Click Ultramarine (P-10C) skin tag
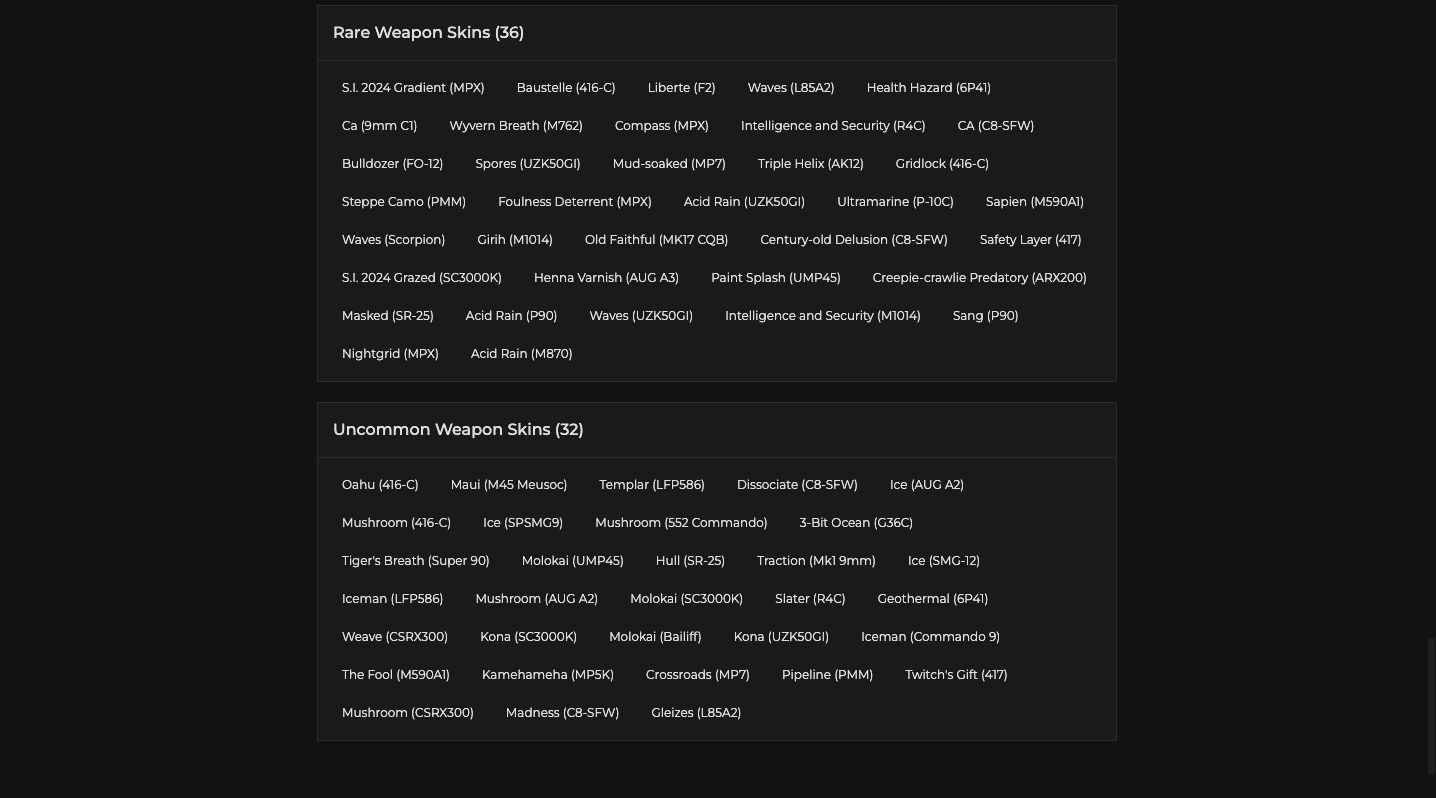Viewport: 1436px width, 798px height. tap(895, 202)
